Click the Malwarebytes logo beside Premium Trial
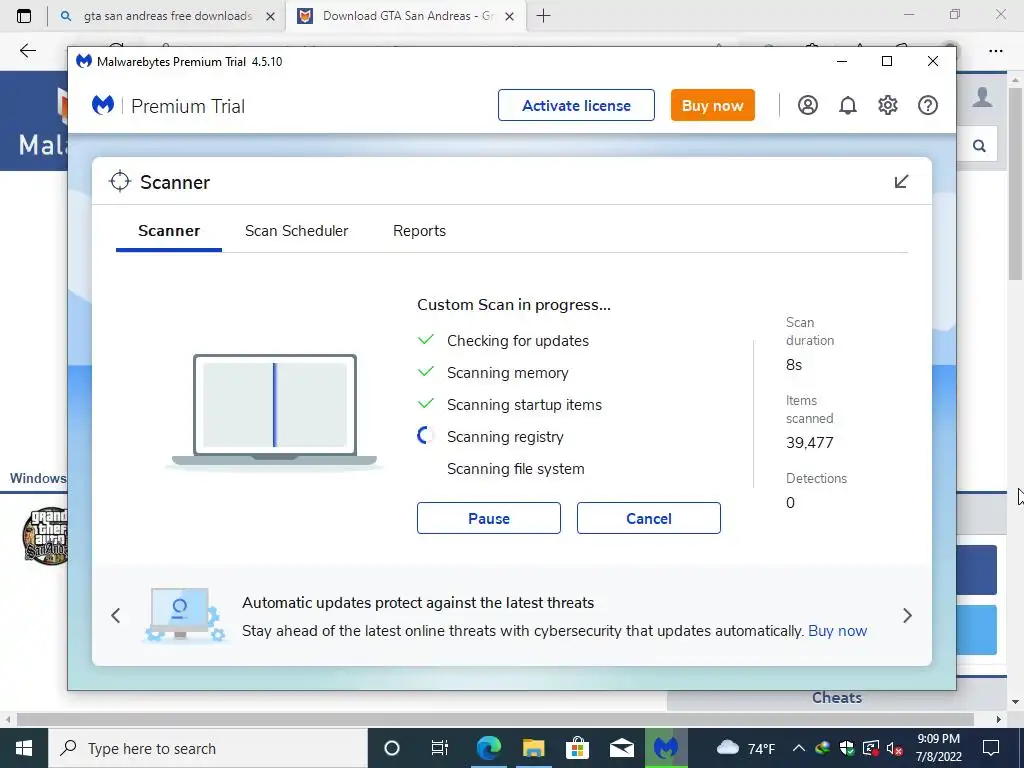 103,105
